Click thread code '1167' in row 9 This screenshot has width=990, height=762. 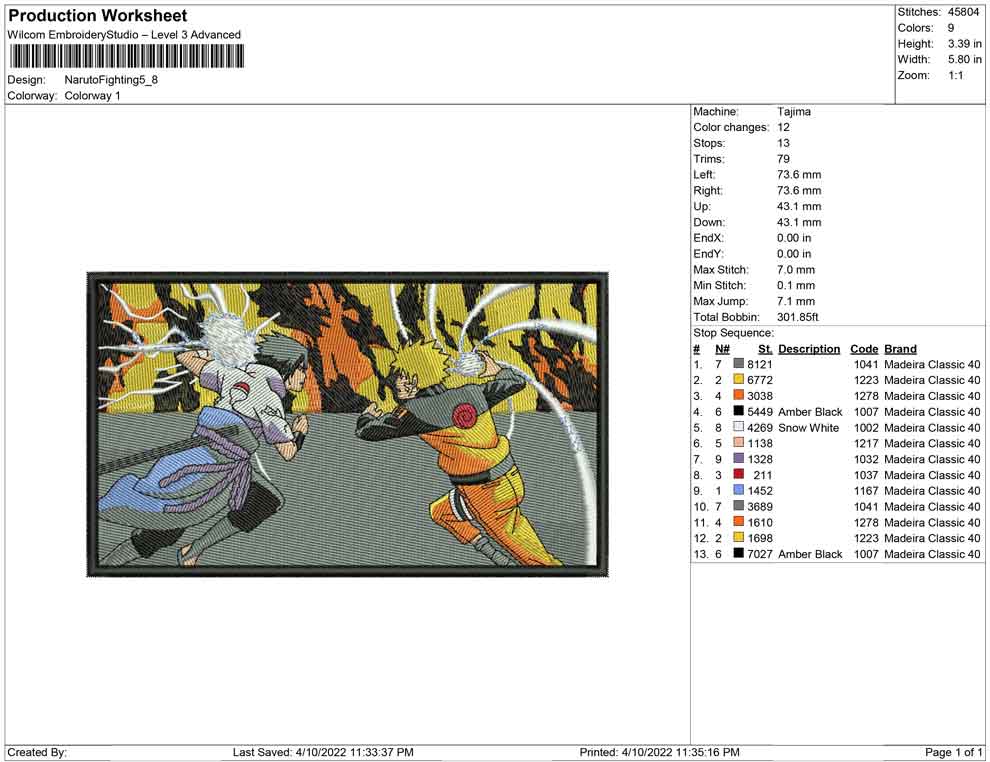coord(866,491)
